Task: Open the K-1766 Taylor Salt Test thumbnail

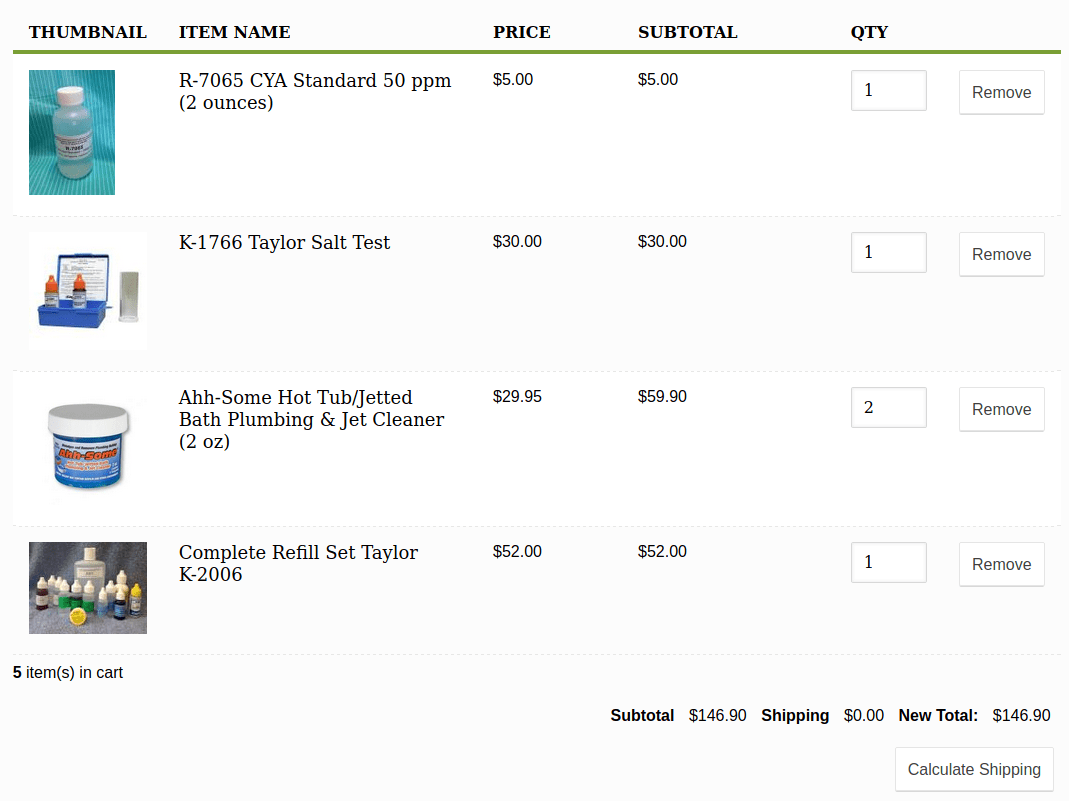Action: tap(88, 291)
